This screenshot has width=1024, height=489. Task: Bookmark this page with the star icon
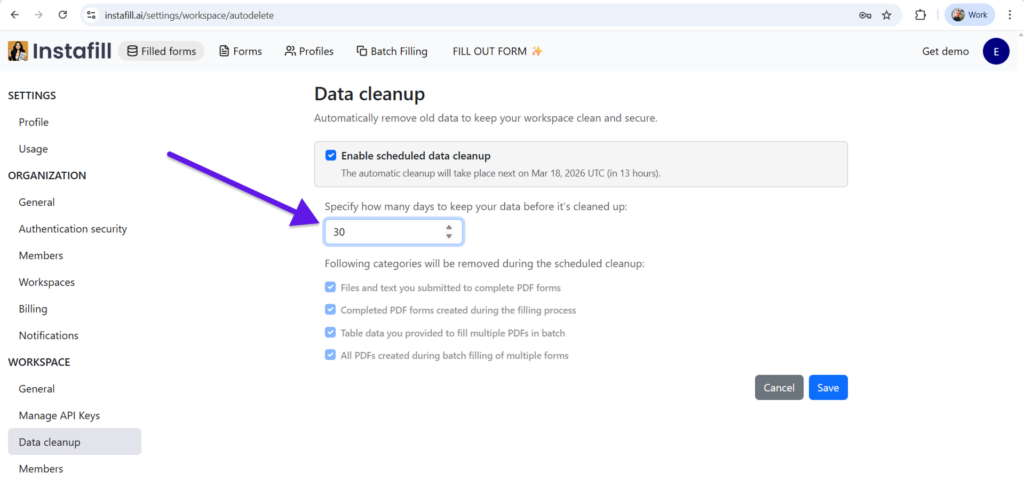pyautogui.click(x=886, y=15)
